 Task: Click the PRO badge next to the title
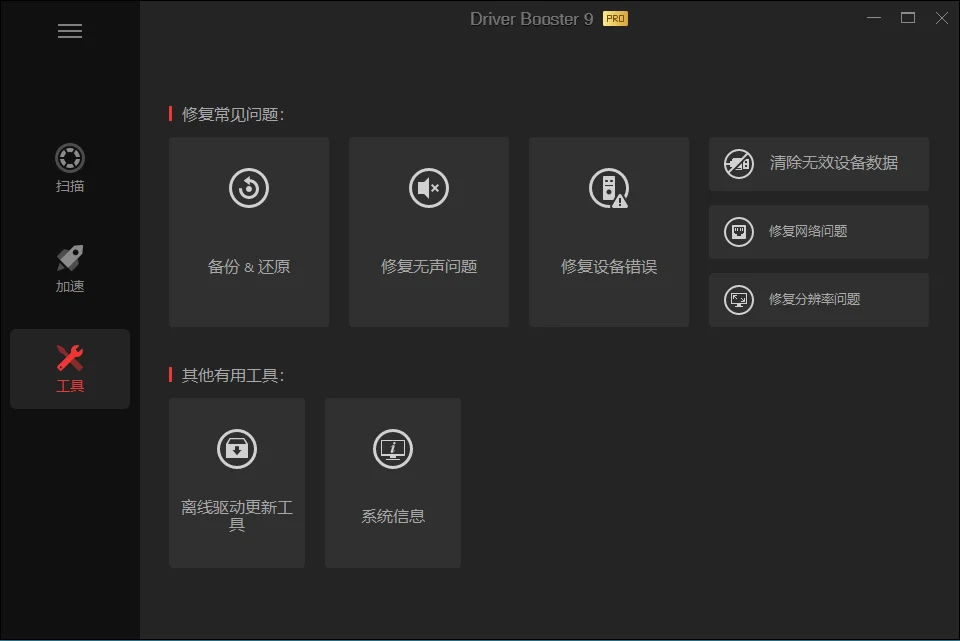[x=613, y=18]
